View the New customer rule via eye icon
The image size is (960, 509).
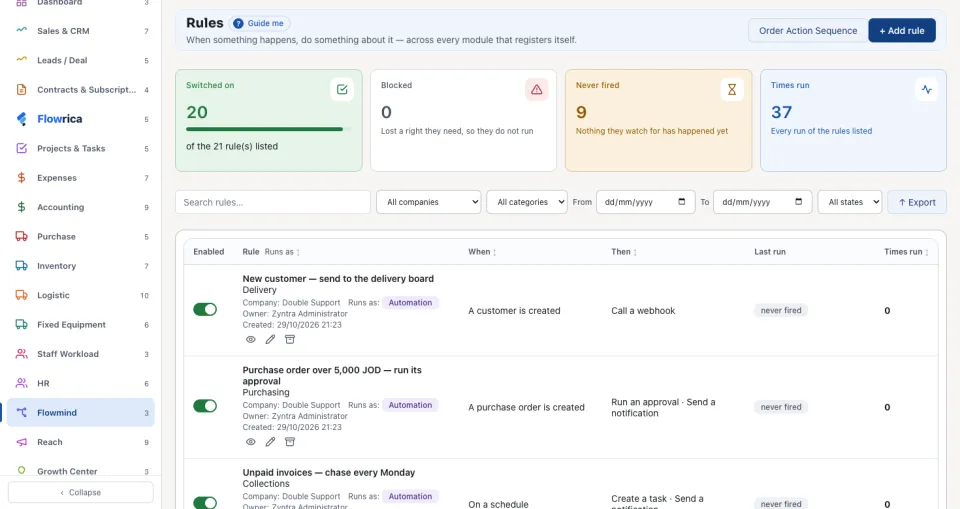[x=250, y=339]
